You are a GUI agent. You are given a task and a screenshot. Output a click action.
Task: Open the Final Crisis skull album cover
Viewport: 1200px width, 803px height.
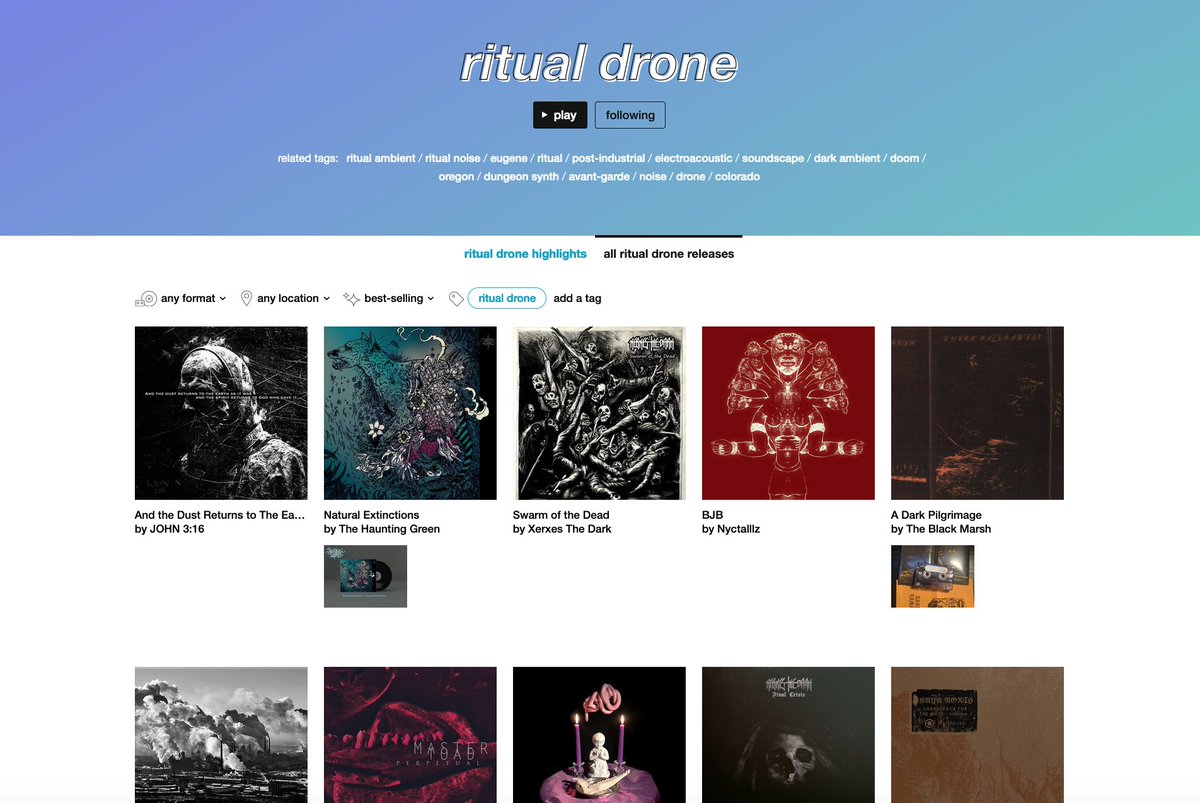[x=788, y=735]
